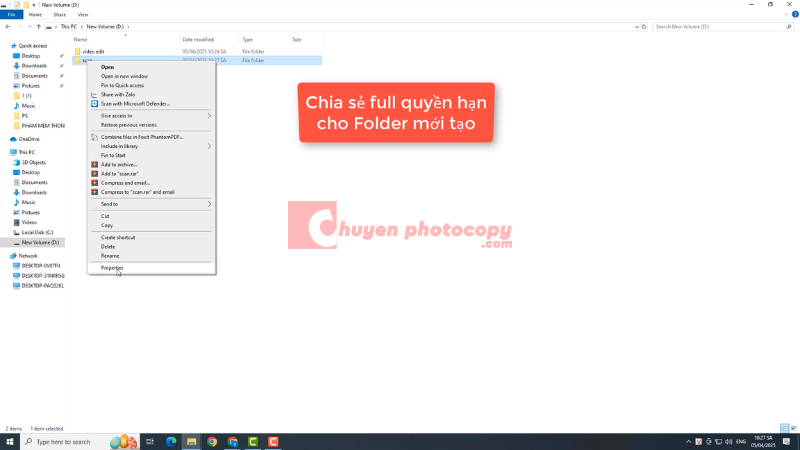The image size is (800, 450).
Task: Choose Pin to Quick access
Action: tap(151, 85)
